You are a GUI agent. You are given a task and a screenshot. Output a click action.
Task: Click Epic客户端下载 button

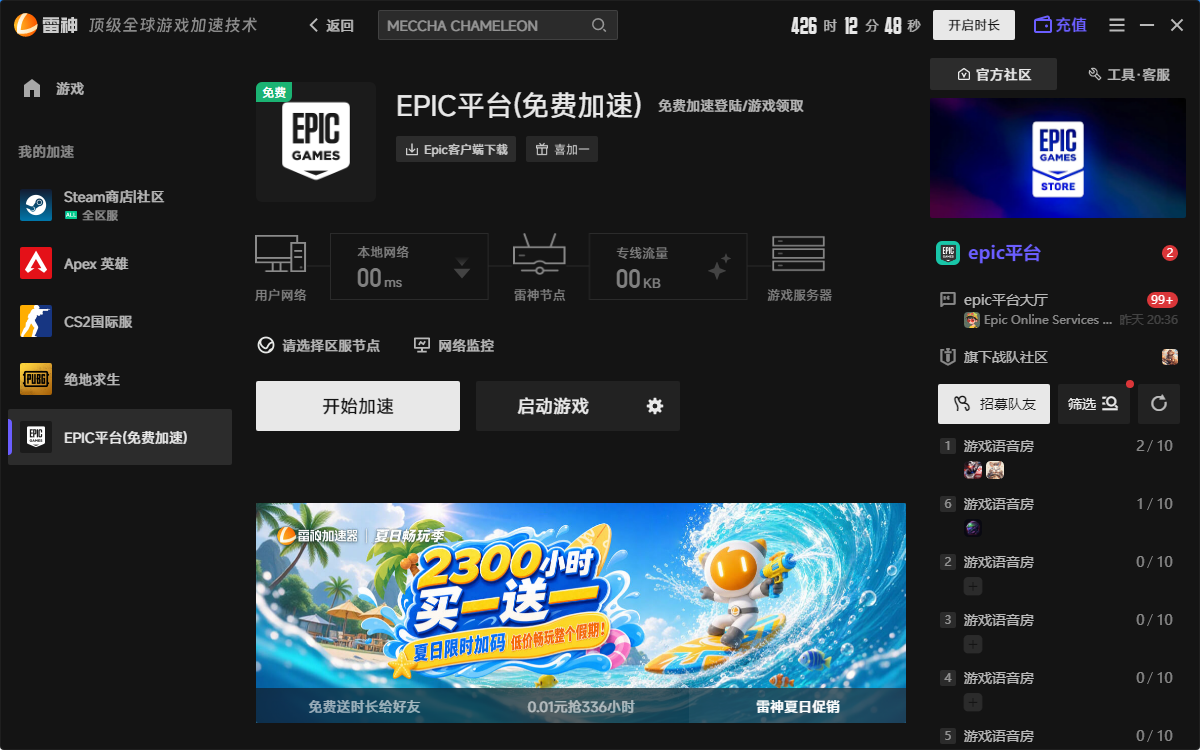click(x=457, y=150)
